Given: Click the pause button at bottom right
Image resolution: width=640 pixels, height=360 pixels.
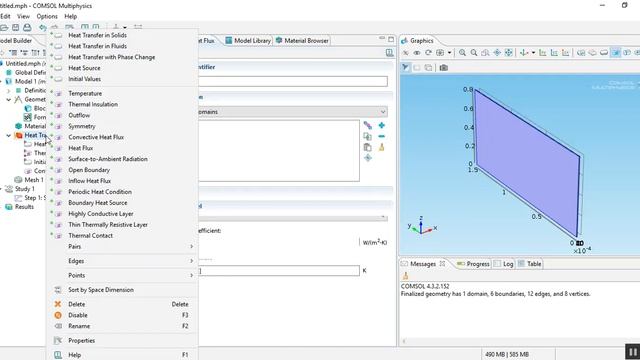Looking at the screenshot, I should tap(632, 352).
